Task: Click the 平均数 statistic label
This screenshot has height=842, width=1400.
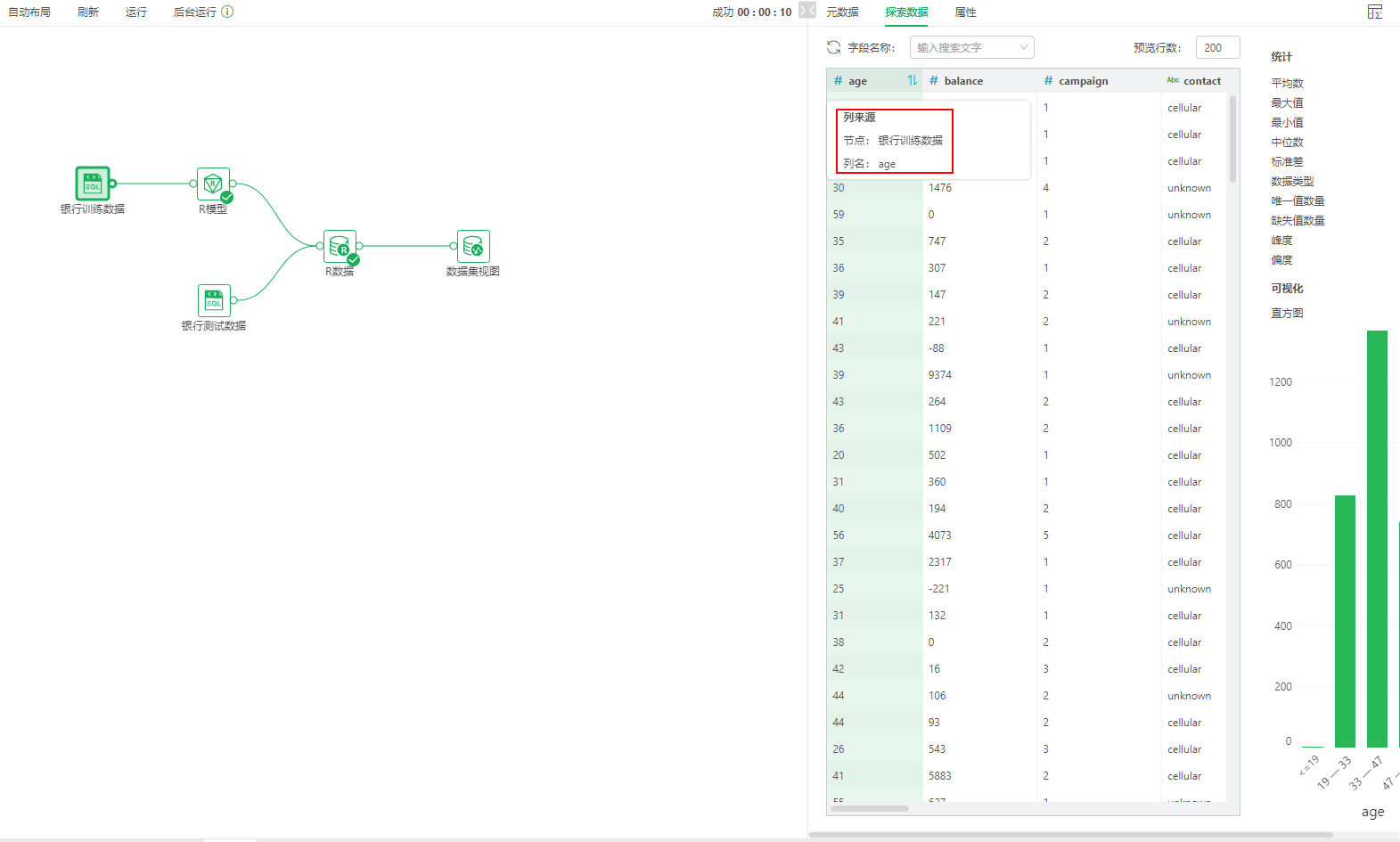Action: coord(1287,83)
